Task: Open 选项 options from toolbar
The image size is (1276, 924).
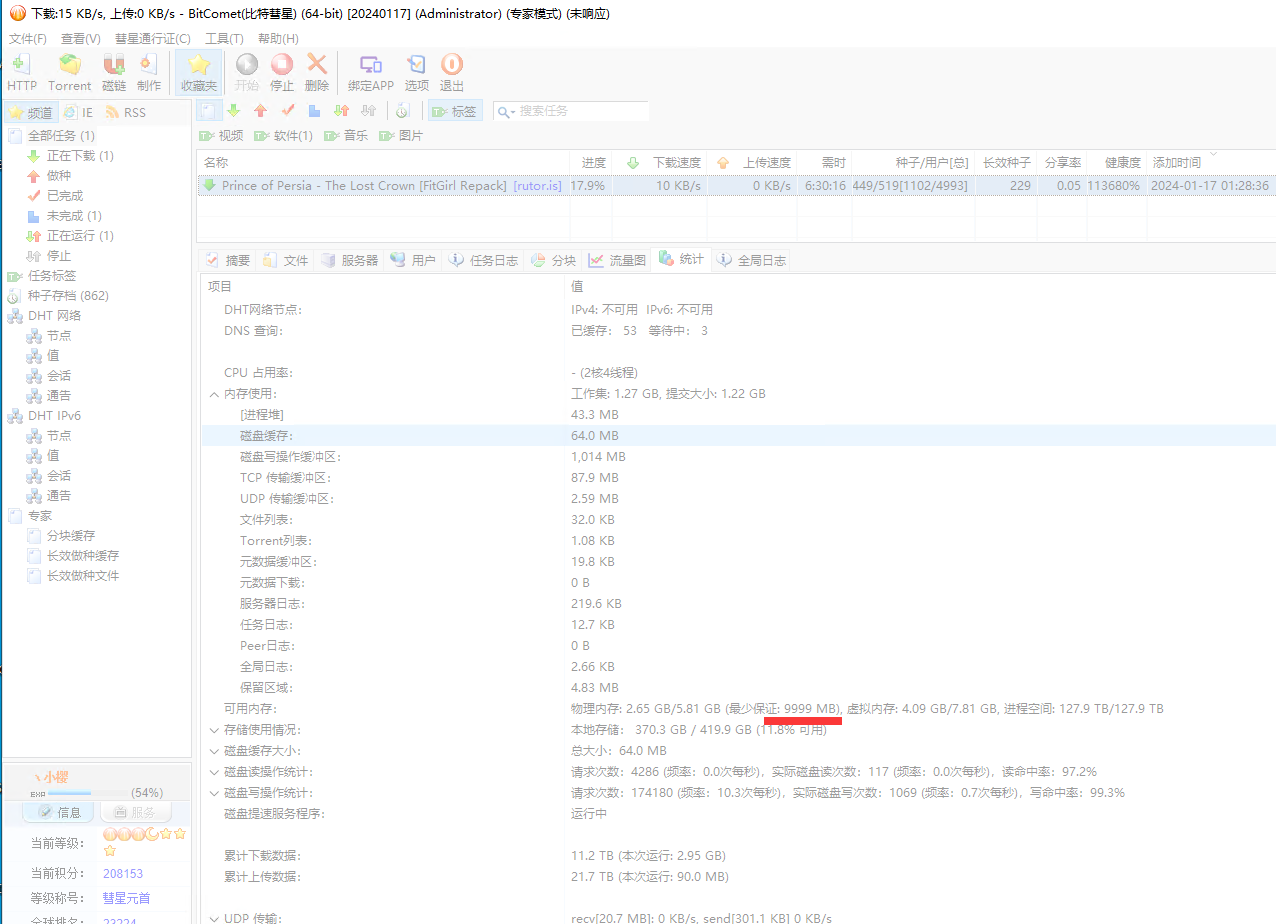Action: (416, 73)
